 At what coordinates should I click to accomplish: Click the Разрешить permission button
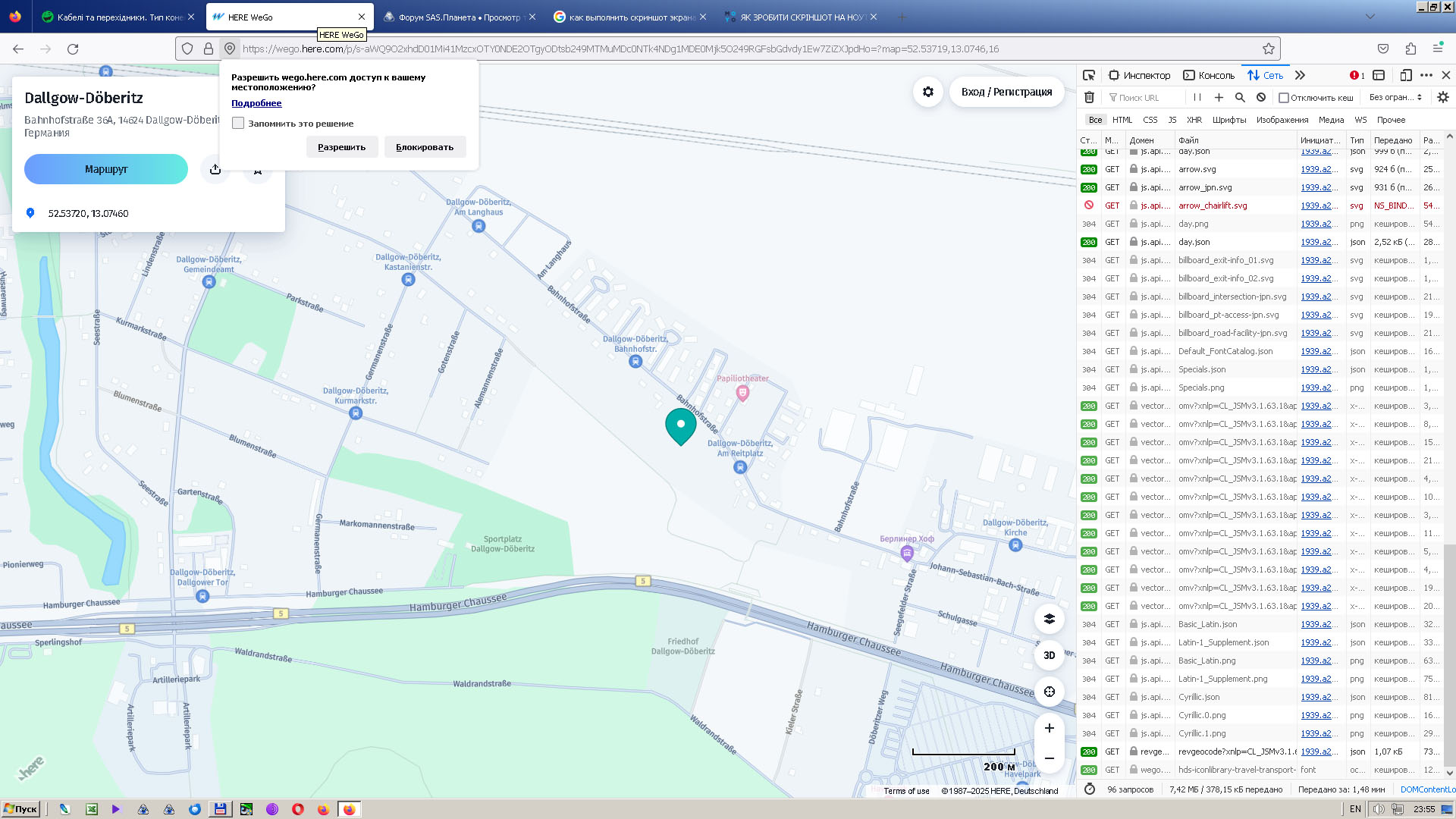pyautogui.click(x=341, y=147)
